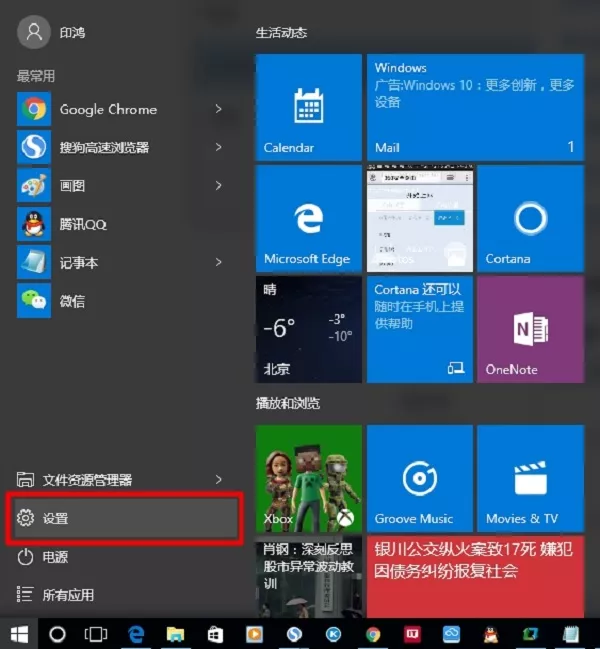Launch the Groove Music tile
Image resolution: width=600 pixels, height=649 pixels.
[420, 478]
